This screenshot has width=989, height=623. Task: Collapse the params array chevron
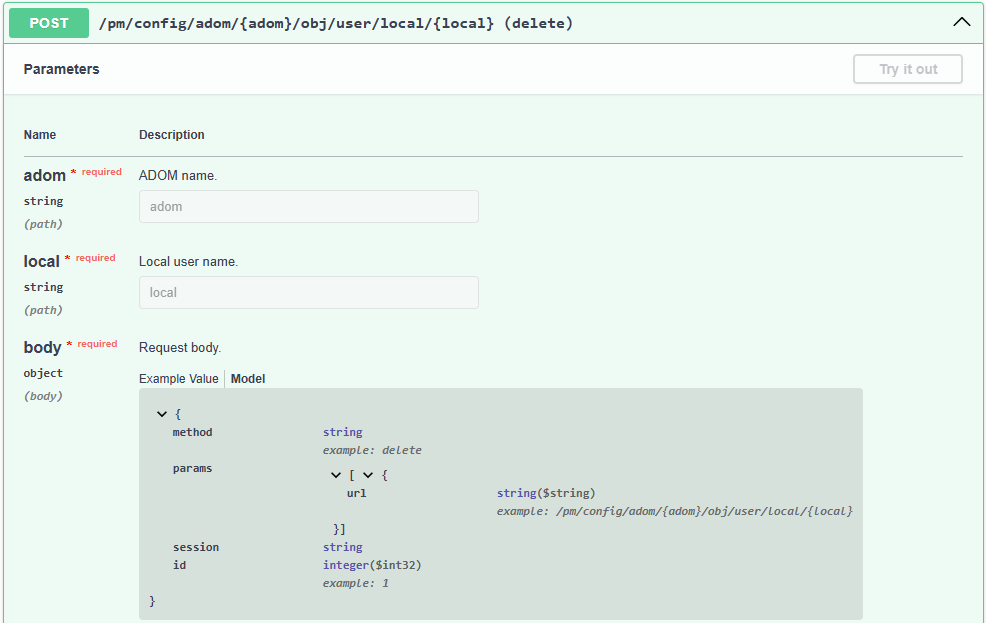[x=336, y=476]
